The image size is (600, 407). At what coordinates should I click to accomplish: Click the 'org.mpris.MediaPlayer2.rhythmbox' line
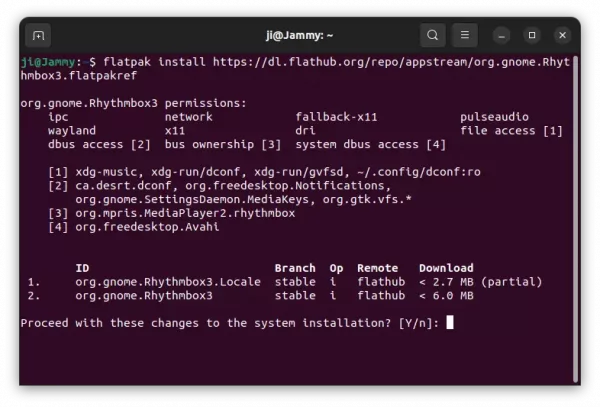(x=172, y=213)
